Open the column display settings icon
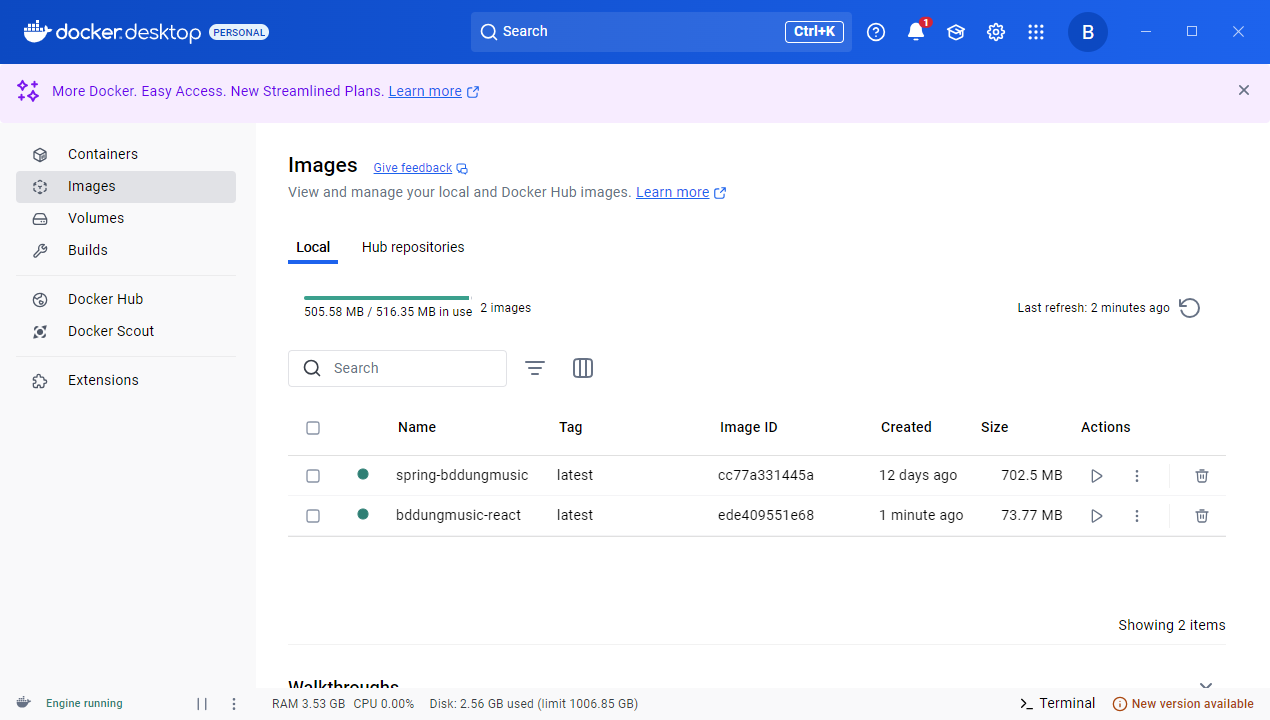This screenshot has height=720, width=1270. pyautogui.click(x=583, y=368)
